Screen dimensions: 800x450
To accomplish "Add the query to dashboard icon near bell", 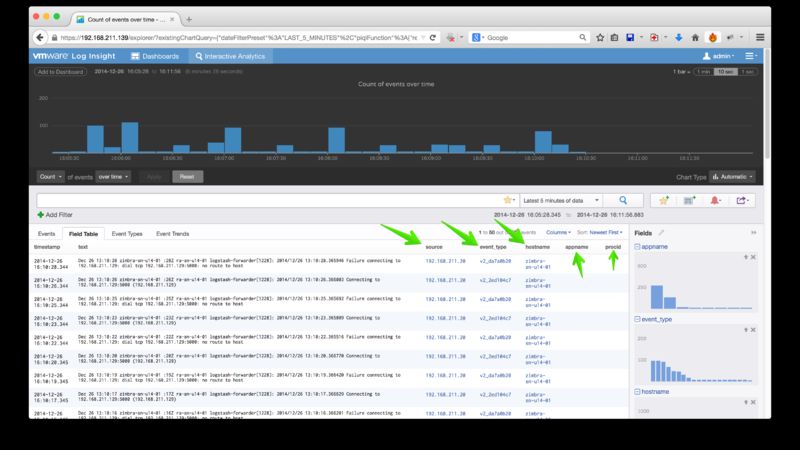I will 689,201.
